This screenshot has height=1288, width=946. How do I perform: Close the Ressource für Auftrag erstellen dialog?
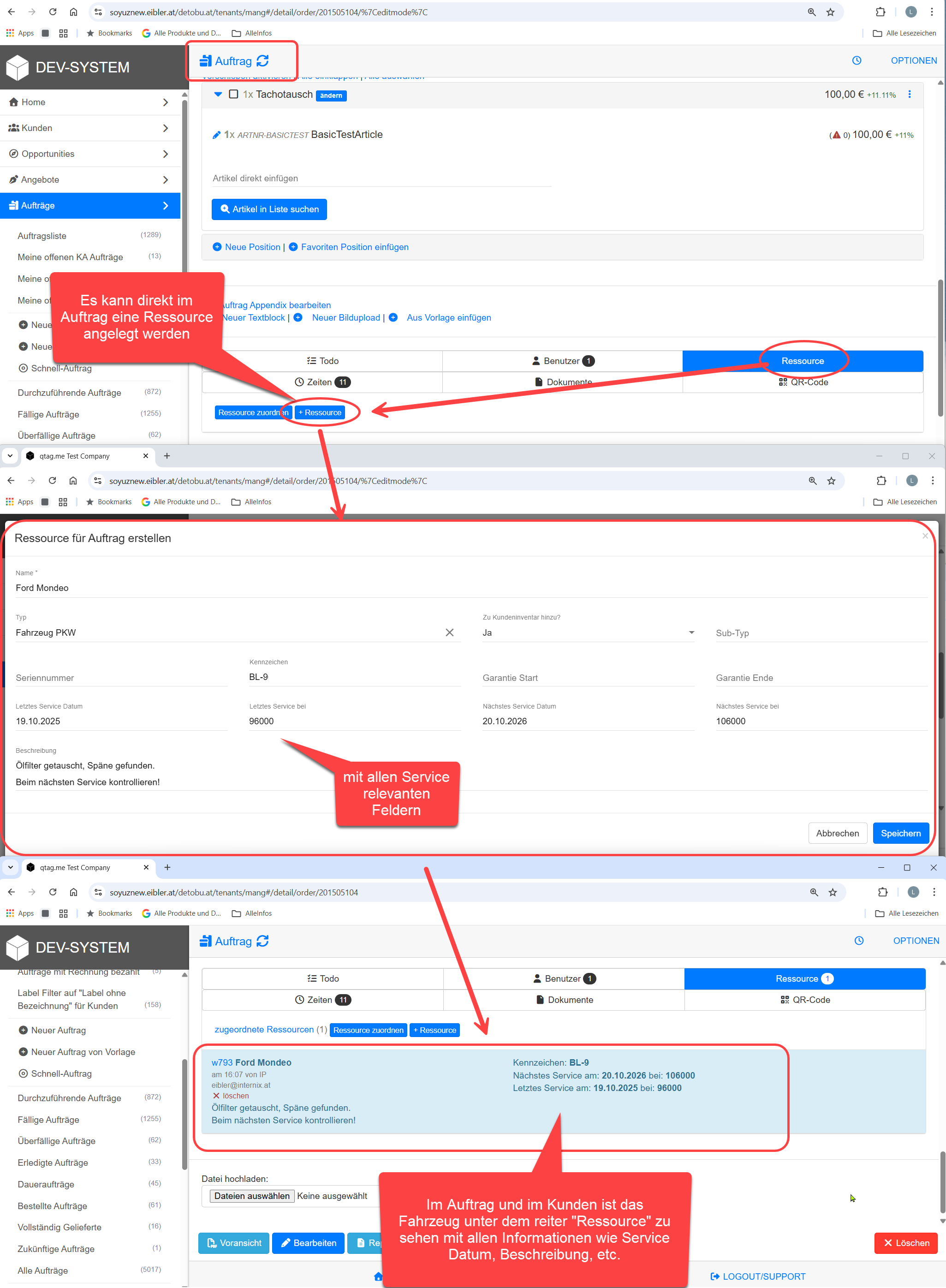[x=925, y=536]
